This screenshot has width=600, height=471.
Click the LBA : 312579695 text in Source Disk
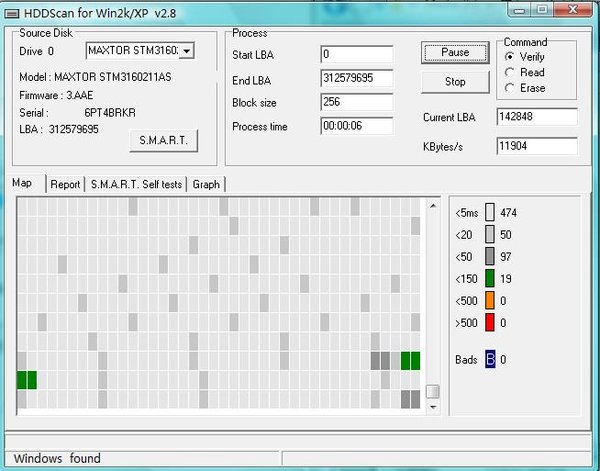(x=59, y=129)
